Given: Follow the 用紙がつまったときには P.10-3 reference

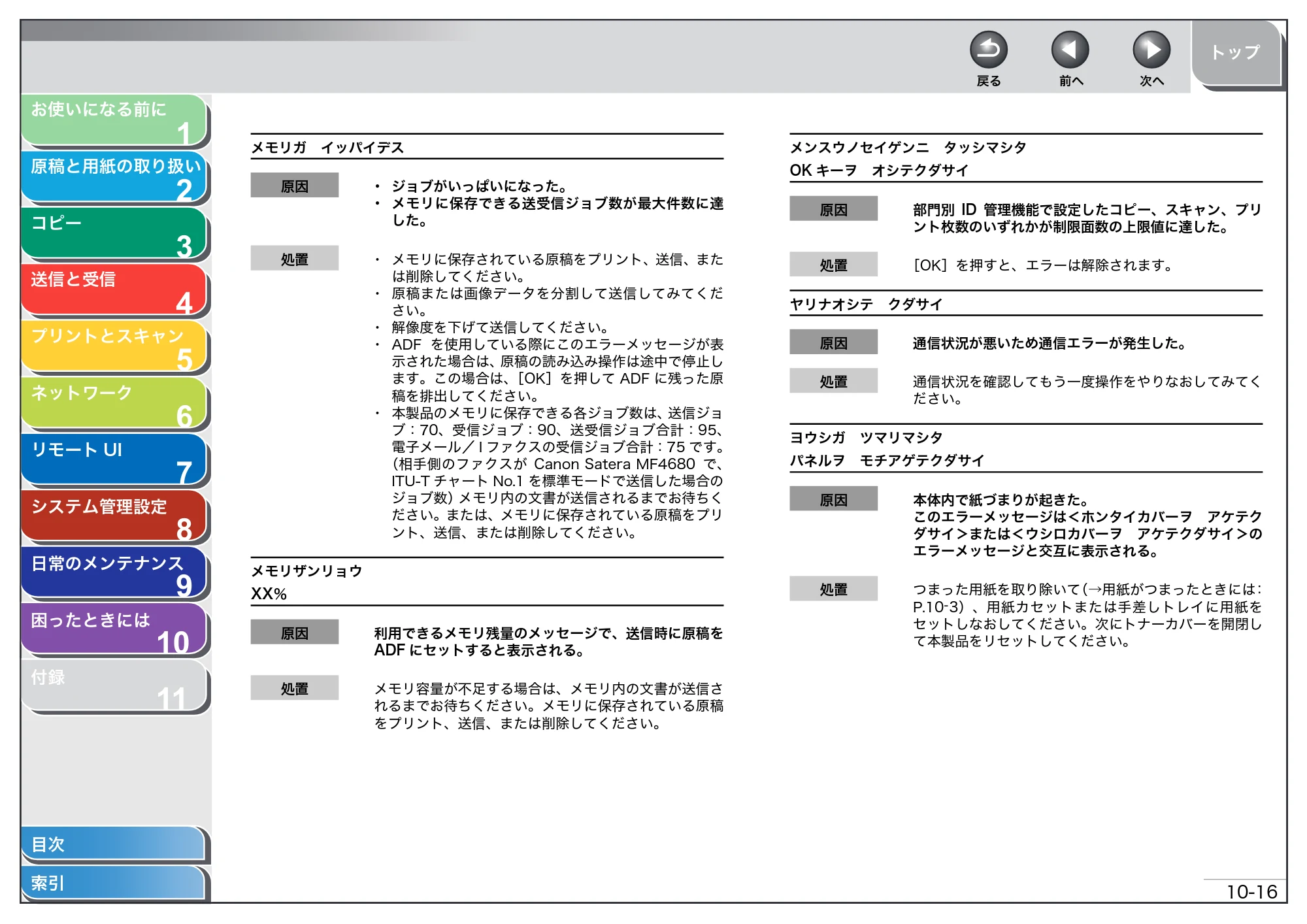Looking at the screenshot, I should (1087, 598).
